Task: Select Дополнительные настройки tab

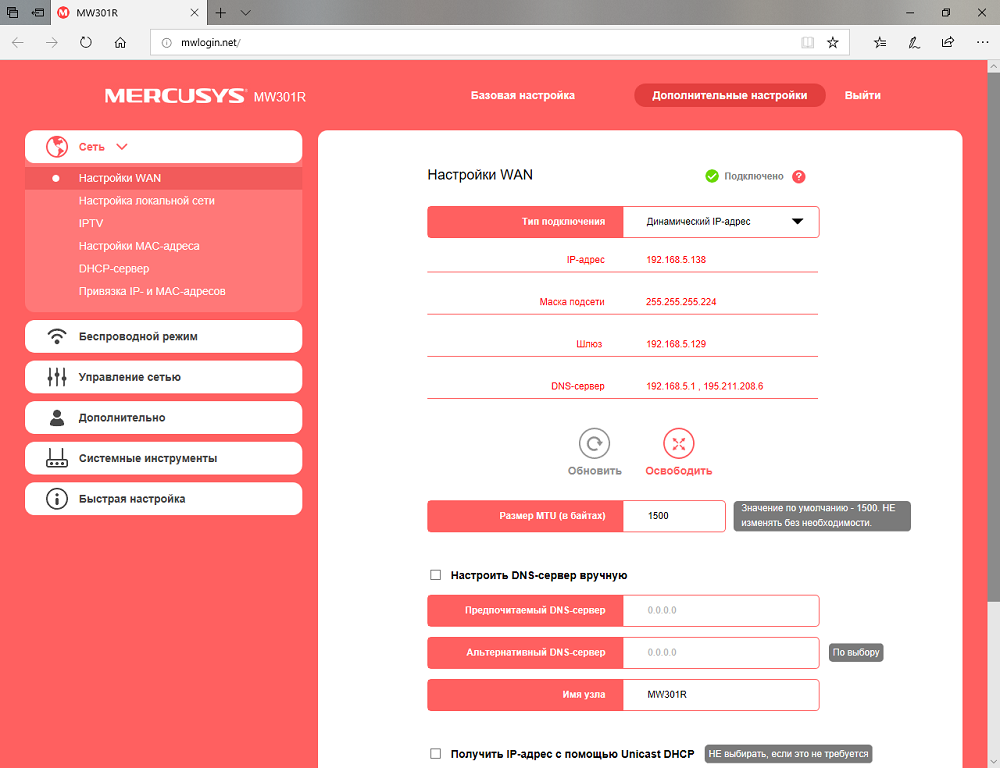Action: click(730, 95)
